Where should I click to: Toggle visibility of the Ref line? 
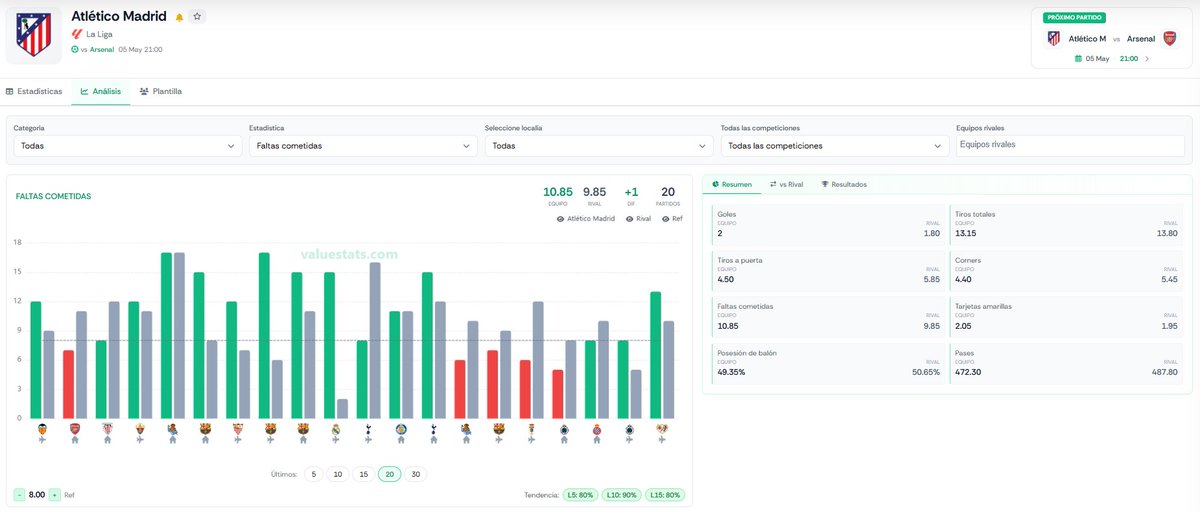point(672,218)
